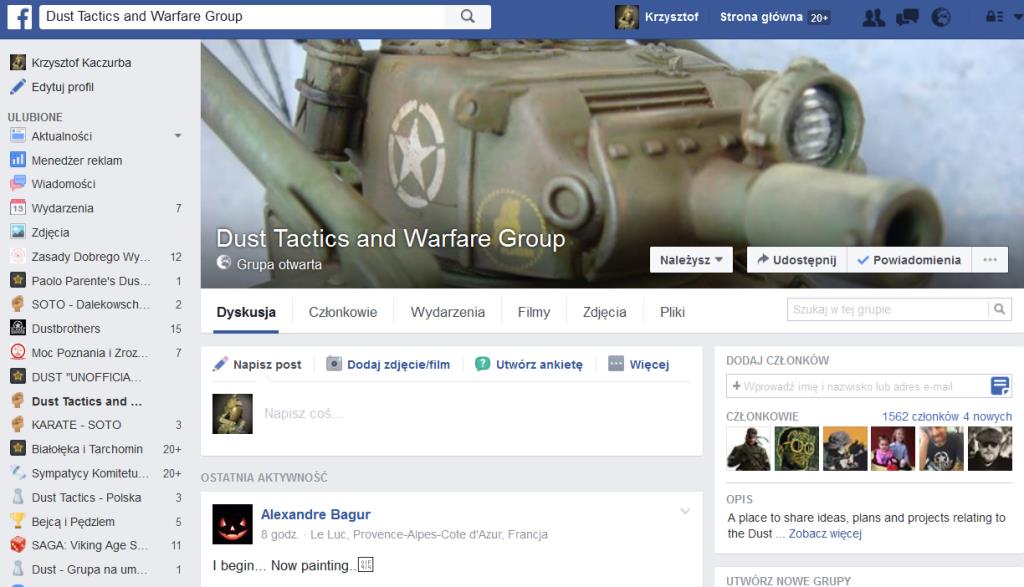The height and width of the screenshot is (587, 1024).
Task: Switch to the Dyskusja tab
Action: (x=246, y=312)
